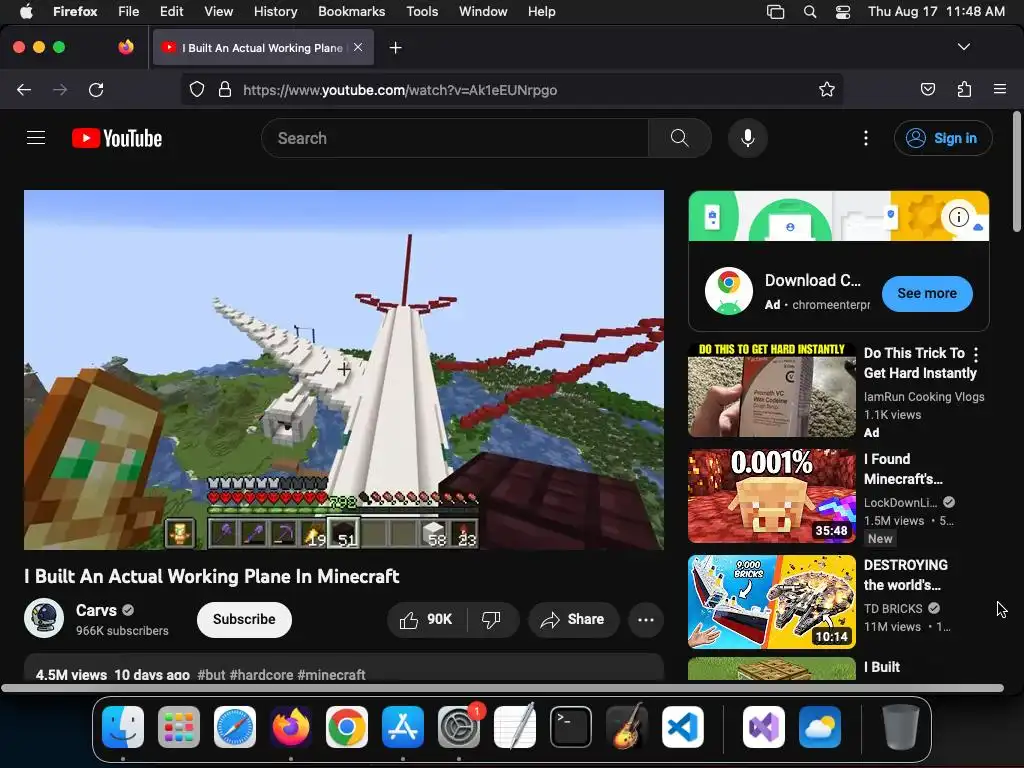Click the #hardcore hashtag
The image size is (1024, 768).
(261, 675)
